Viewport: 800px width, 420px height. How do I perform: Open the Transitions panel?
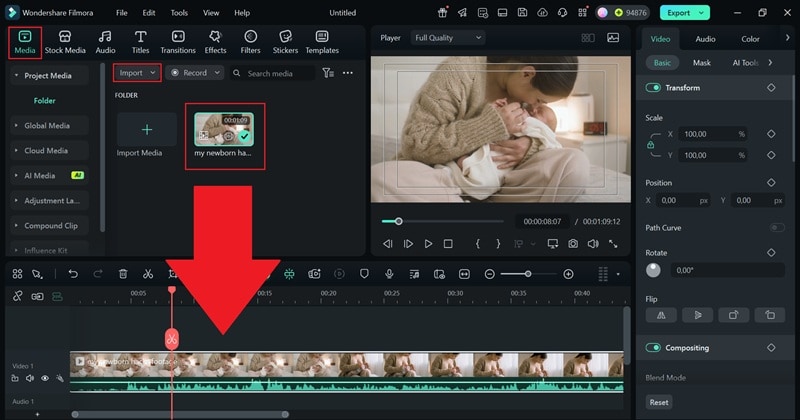(x=178, y=42)
